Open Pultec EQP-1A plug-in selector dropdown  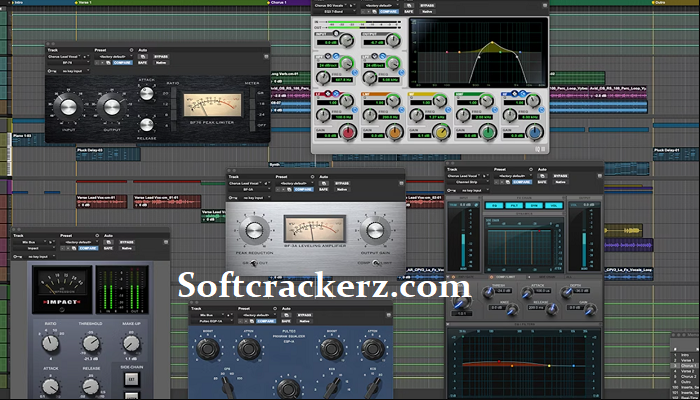click(x=212, y=321)
